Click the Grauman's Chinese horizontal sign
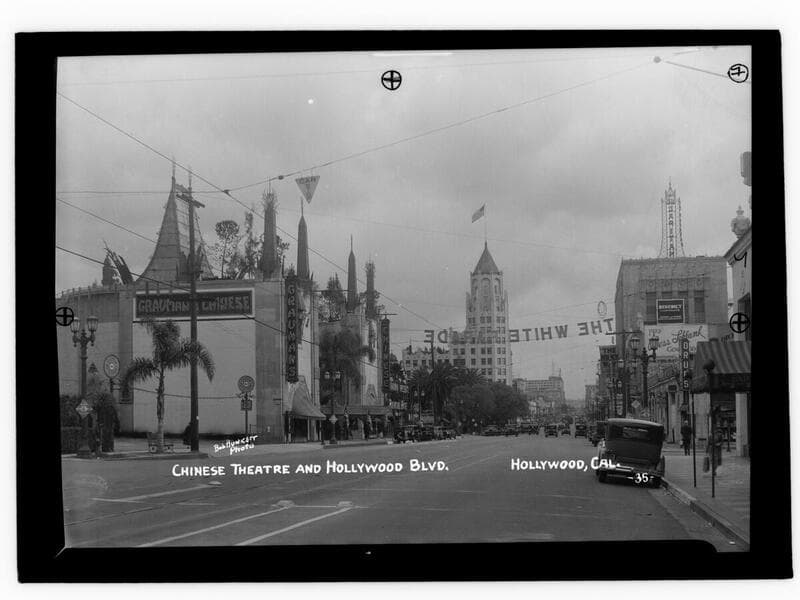 (194, 304)
